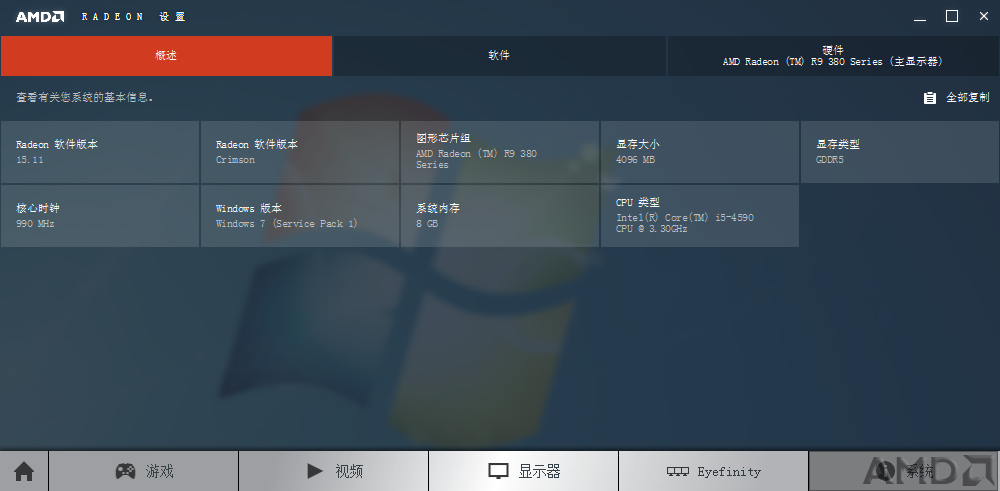Switch to the 概述 overview tab
The height and width of the screenshot is (491, 1000).
point(166,55)
